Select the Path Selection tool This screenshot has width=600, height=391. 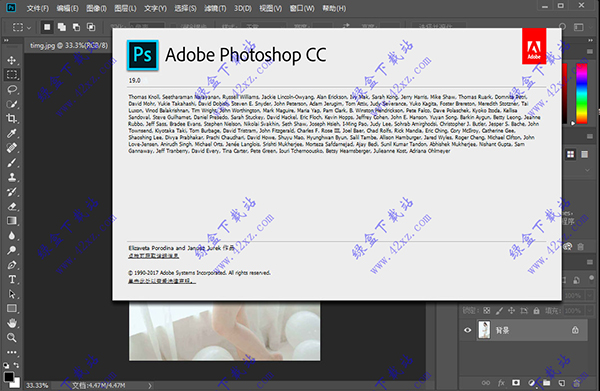pos(12,294)
